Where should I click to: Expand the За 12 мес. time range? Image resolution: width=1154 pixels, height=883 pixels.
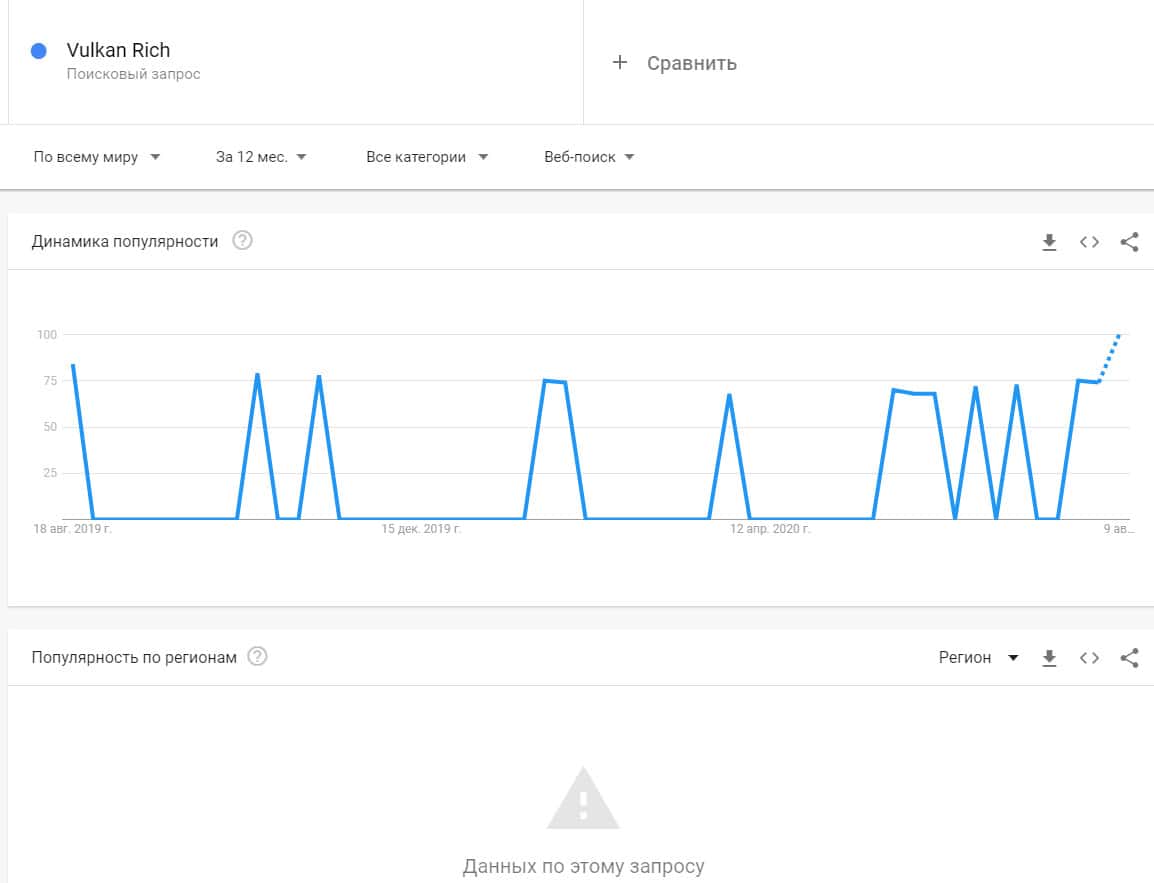point(261,157)
